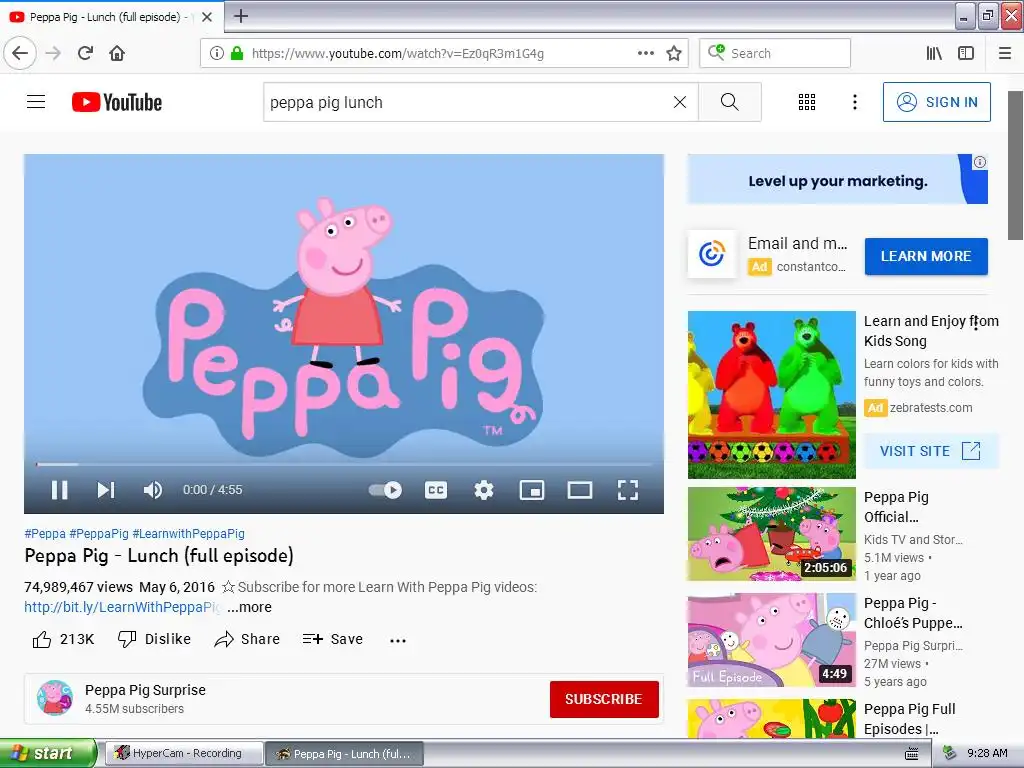This screenshot has width=1024, height=768.
Task: Click the #PeppaPig hashtag
Action: (x=99, y=534)
